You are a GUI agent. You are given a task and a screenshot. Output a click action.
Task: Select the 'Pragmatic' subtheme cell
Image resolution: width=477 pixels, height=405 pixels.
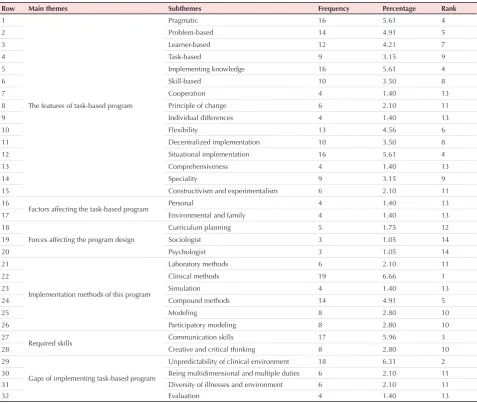[x=183, y=20]
